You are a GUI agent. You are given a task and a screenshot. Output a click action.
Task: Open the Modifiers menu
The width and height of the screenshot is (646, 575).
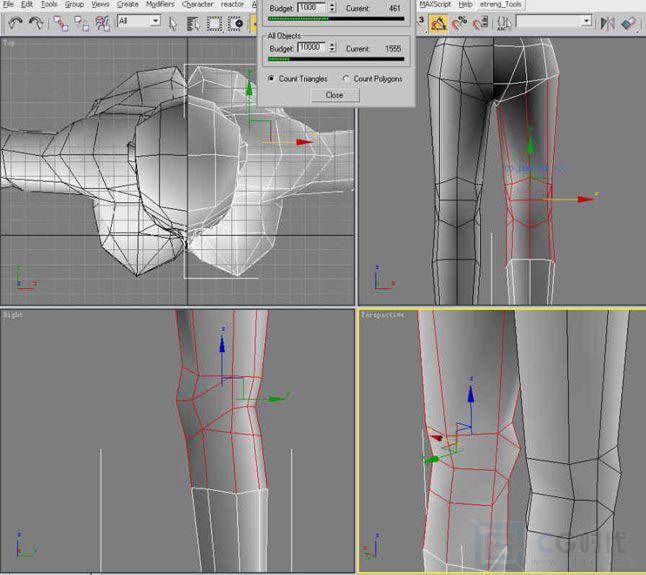[x=160, y=5]
